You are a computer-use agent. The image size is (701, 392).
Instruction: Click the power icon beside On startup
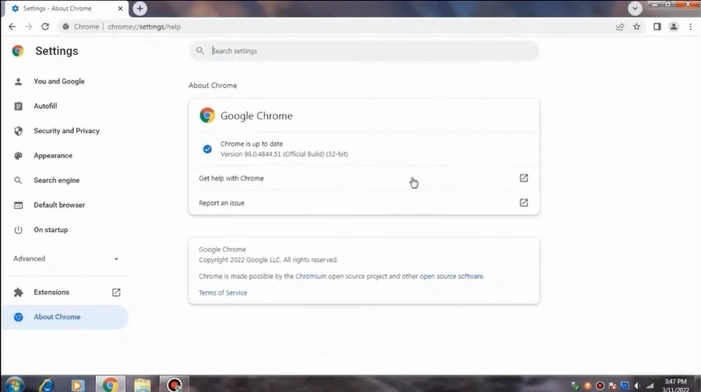pos(18,230)
